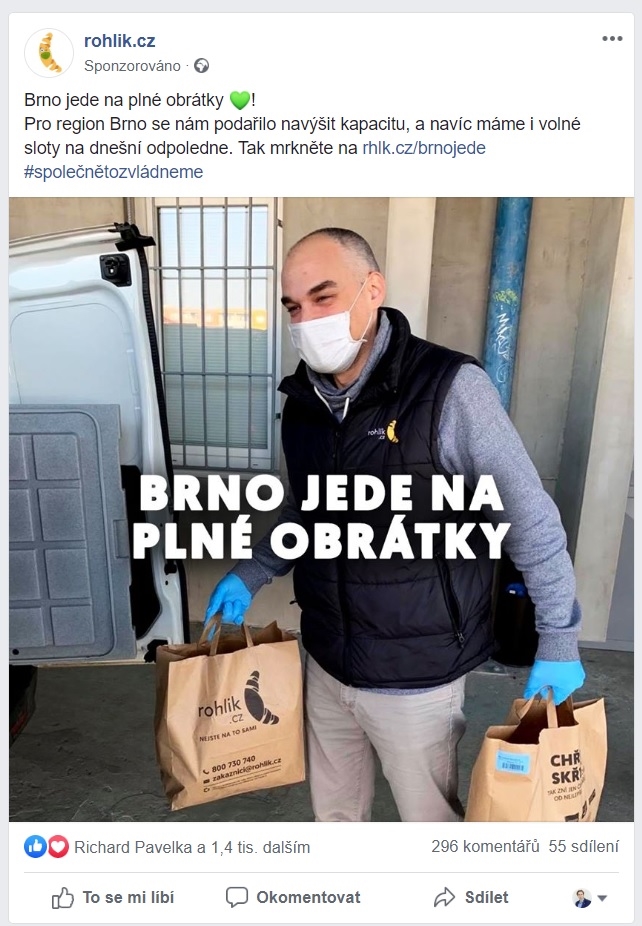
Task: Open the Brno delivery video thumbnail
Action: tap(321, 509)
